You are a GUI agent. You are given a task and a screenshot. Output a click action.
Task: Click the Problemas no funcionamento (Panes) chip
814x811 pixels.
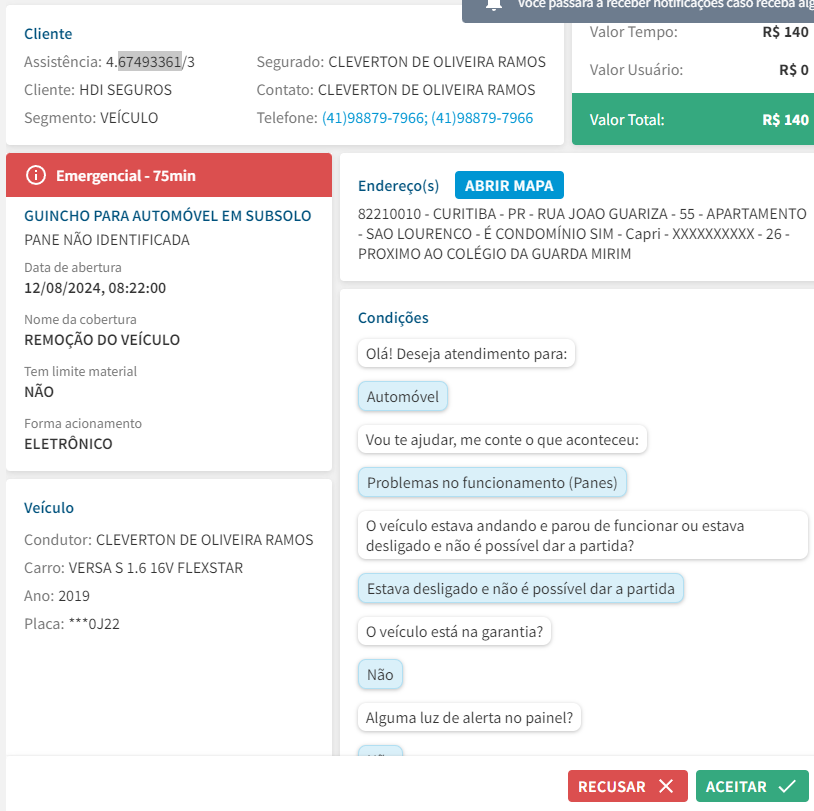492,483
